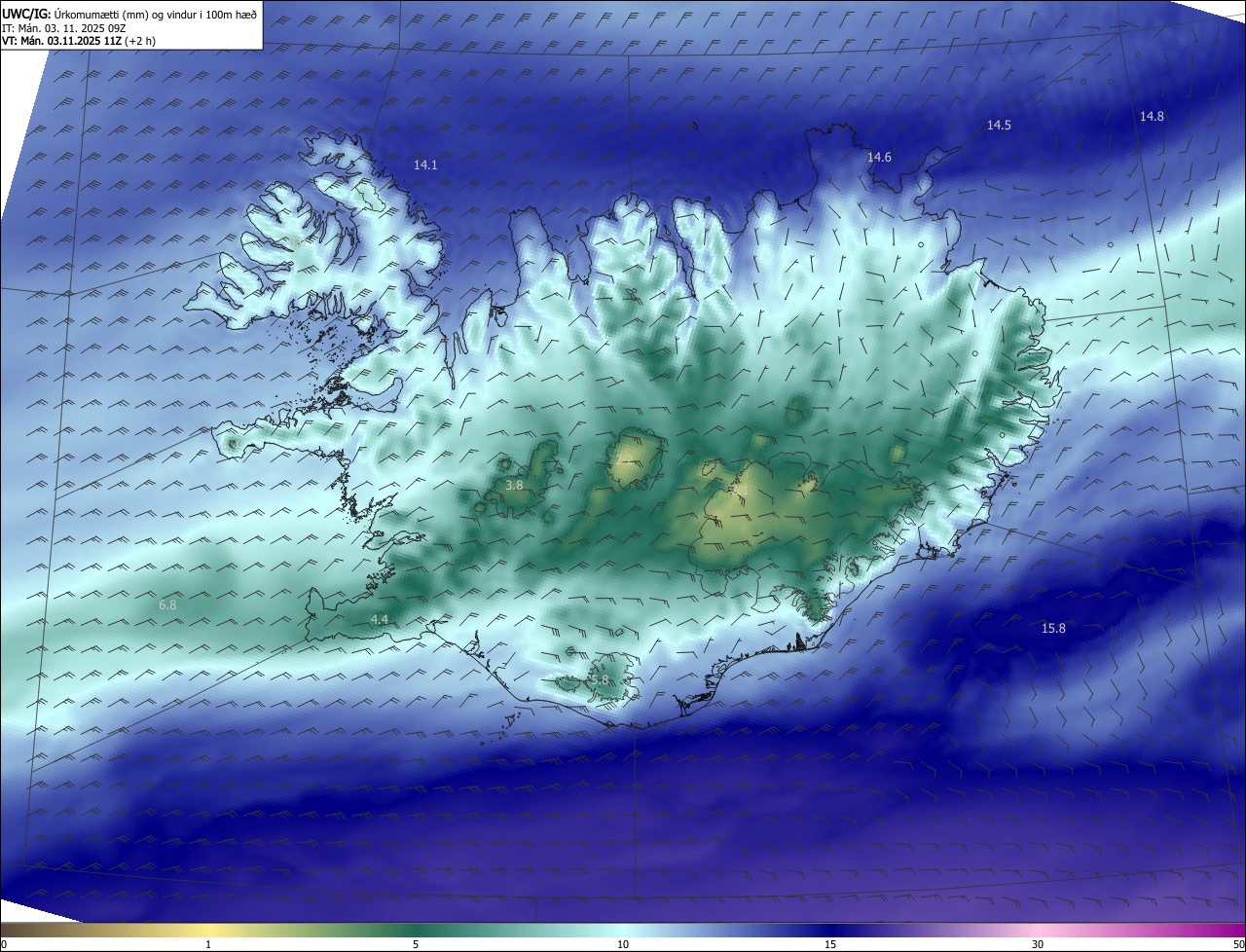Click the colorbar tick label 30
This screenshot has height=952, width=1246.
click(x=1038, y=944)
